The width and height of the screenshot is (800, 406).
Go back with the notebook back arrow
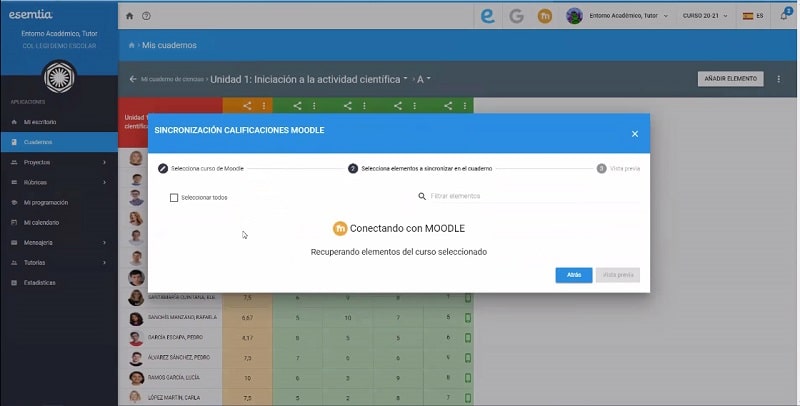(133, 79)
